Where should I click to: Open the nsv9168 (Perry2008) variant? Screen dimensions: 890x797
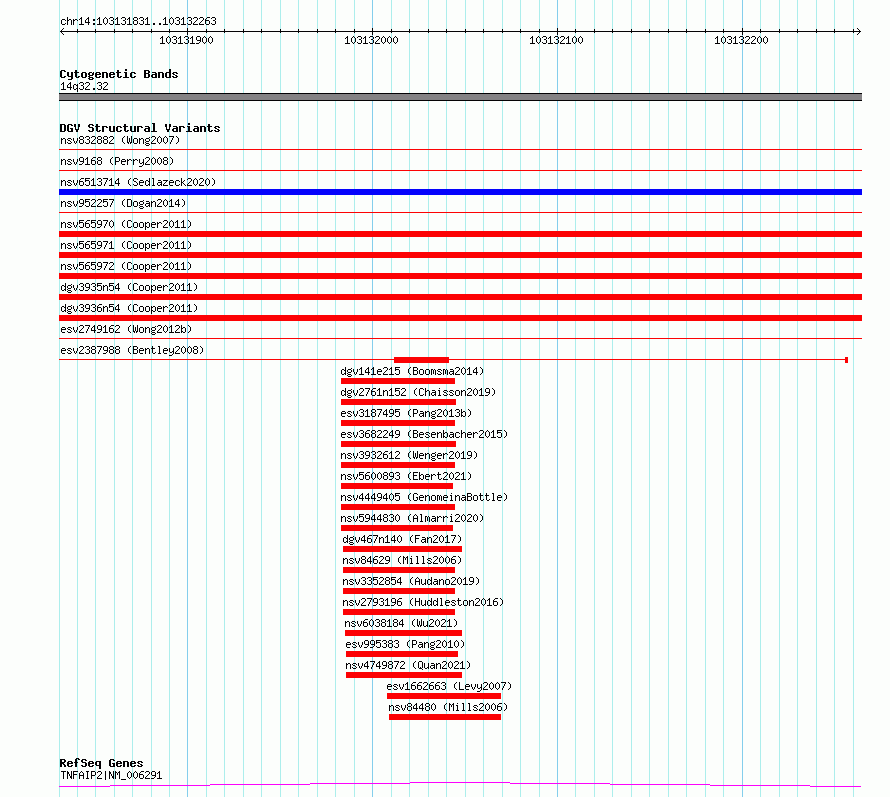coord(117,161)
